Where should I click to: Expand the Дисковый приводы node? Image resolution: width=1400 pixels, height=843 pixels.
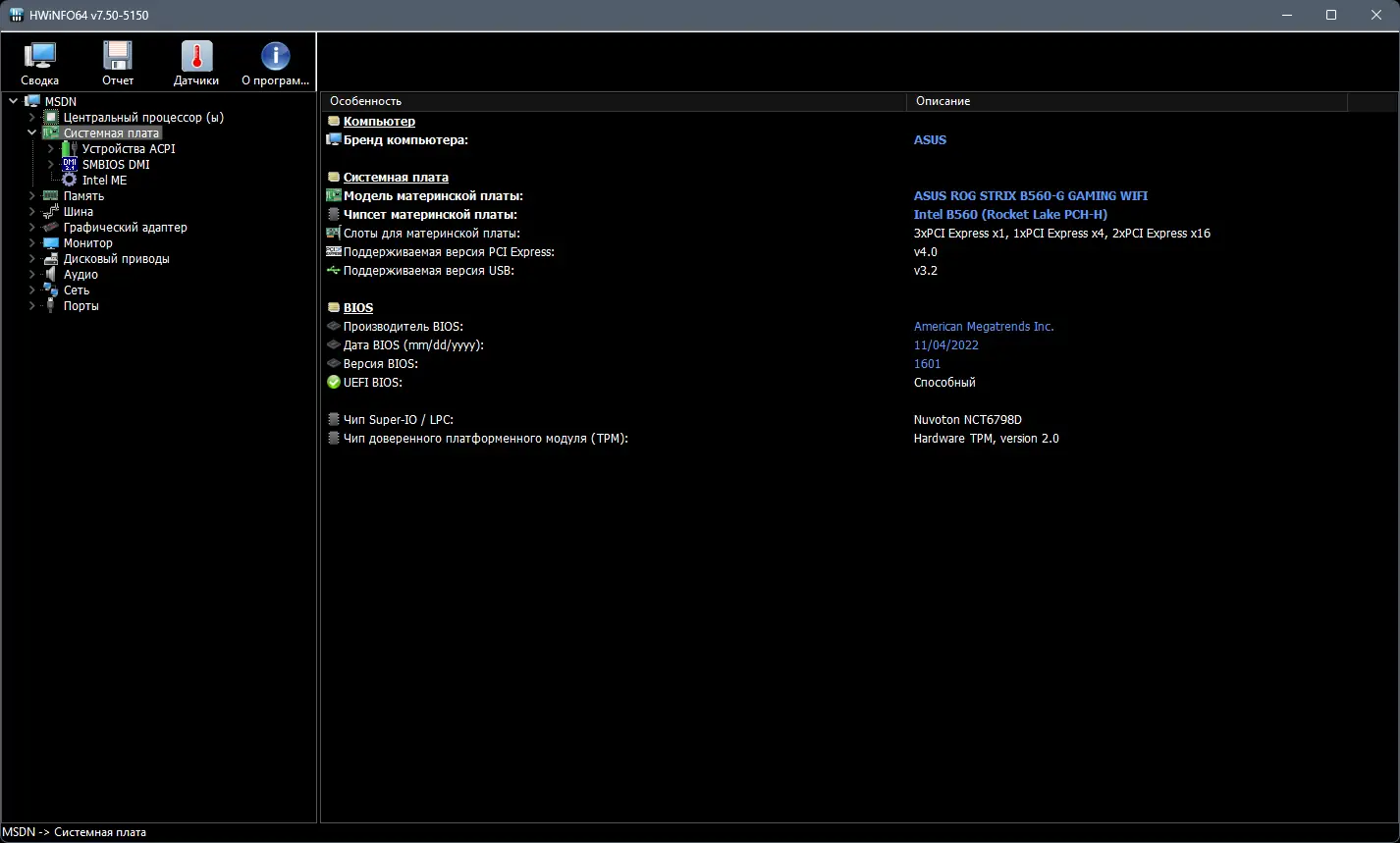[x=32, y=259]
